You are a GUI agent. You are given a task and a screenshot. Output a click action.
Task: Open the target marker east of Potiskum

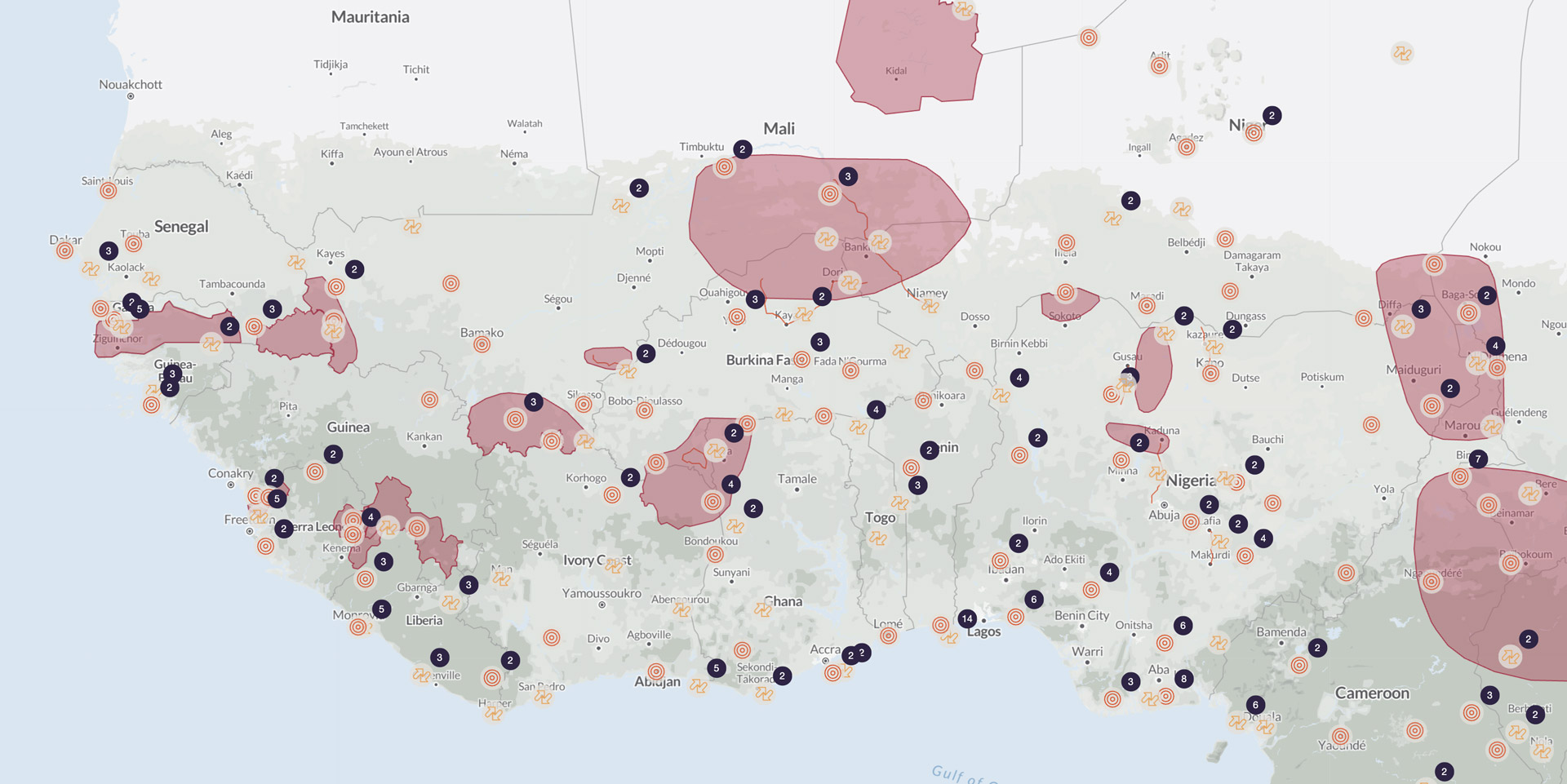tap(1372, 425)
